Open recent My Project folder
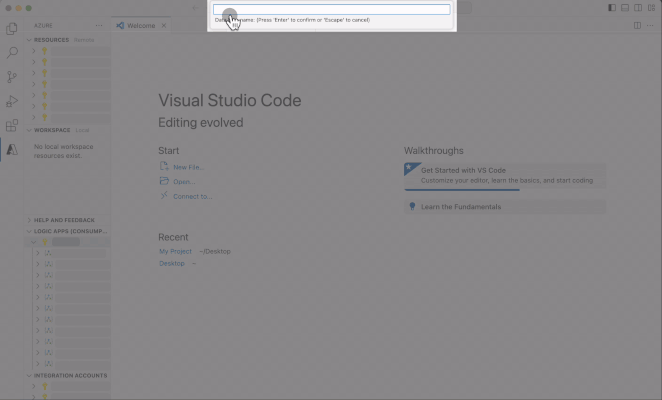Screen dimensions: 662x400 click(175, 251)
